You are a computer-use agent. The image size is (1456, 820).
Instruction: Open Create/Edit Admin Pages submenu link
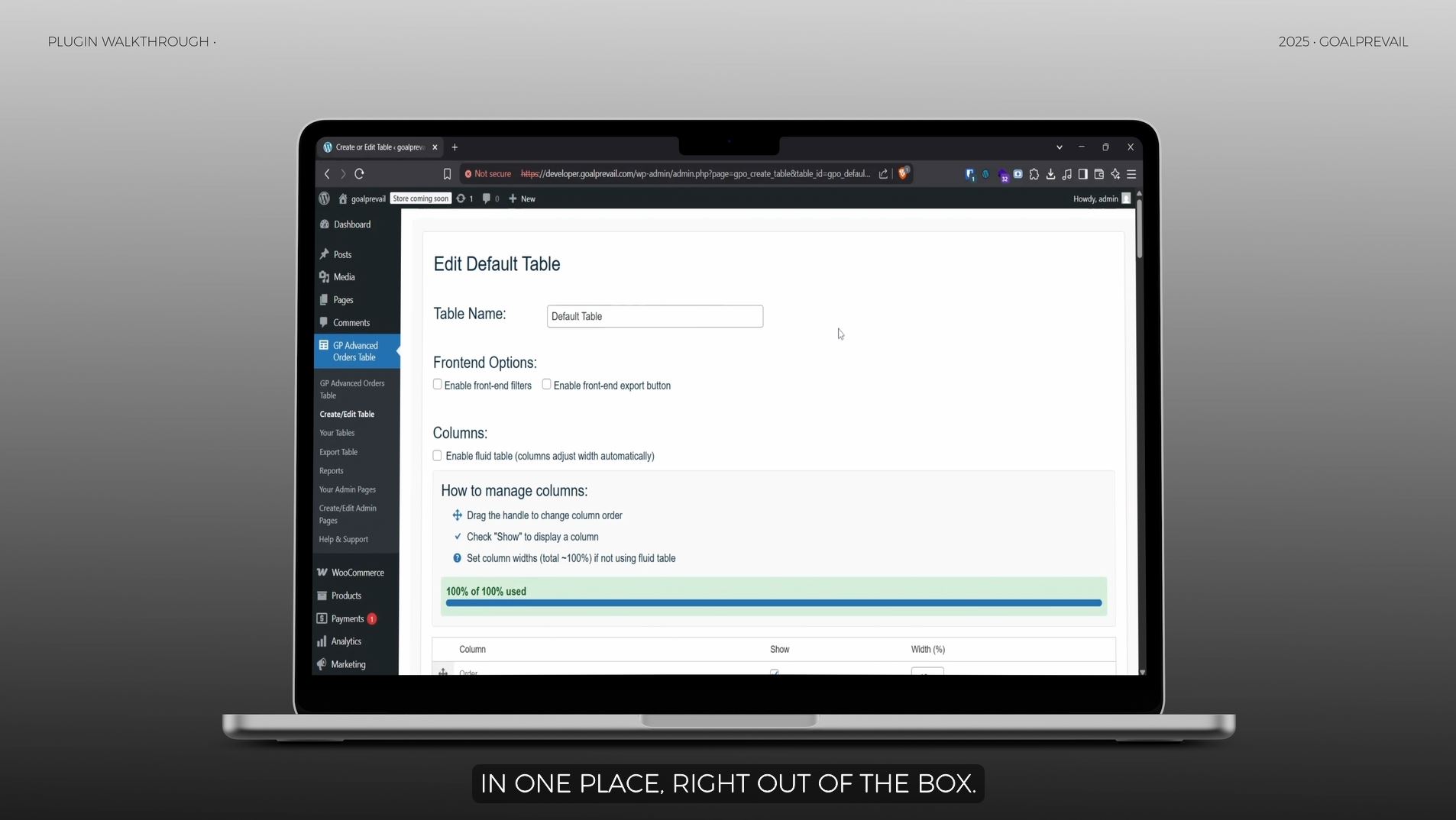(x=348, y=515)
